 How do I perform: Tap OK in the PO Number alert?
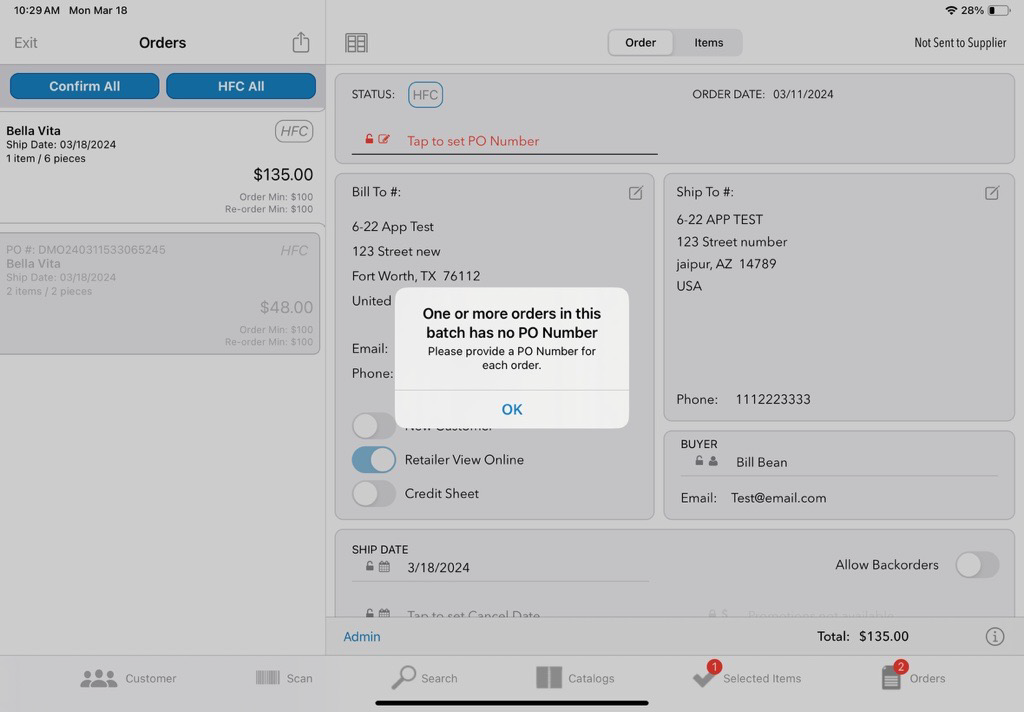[511, 410]
